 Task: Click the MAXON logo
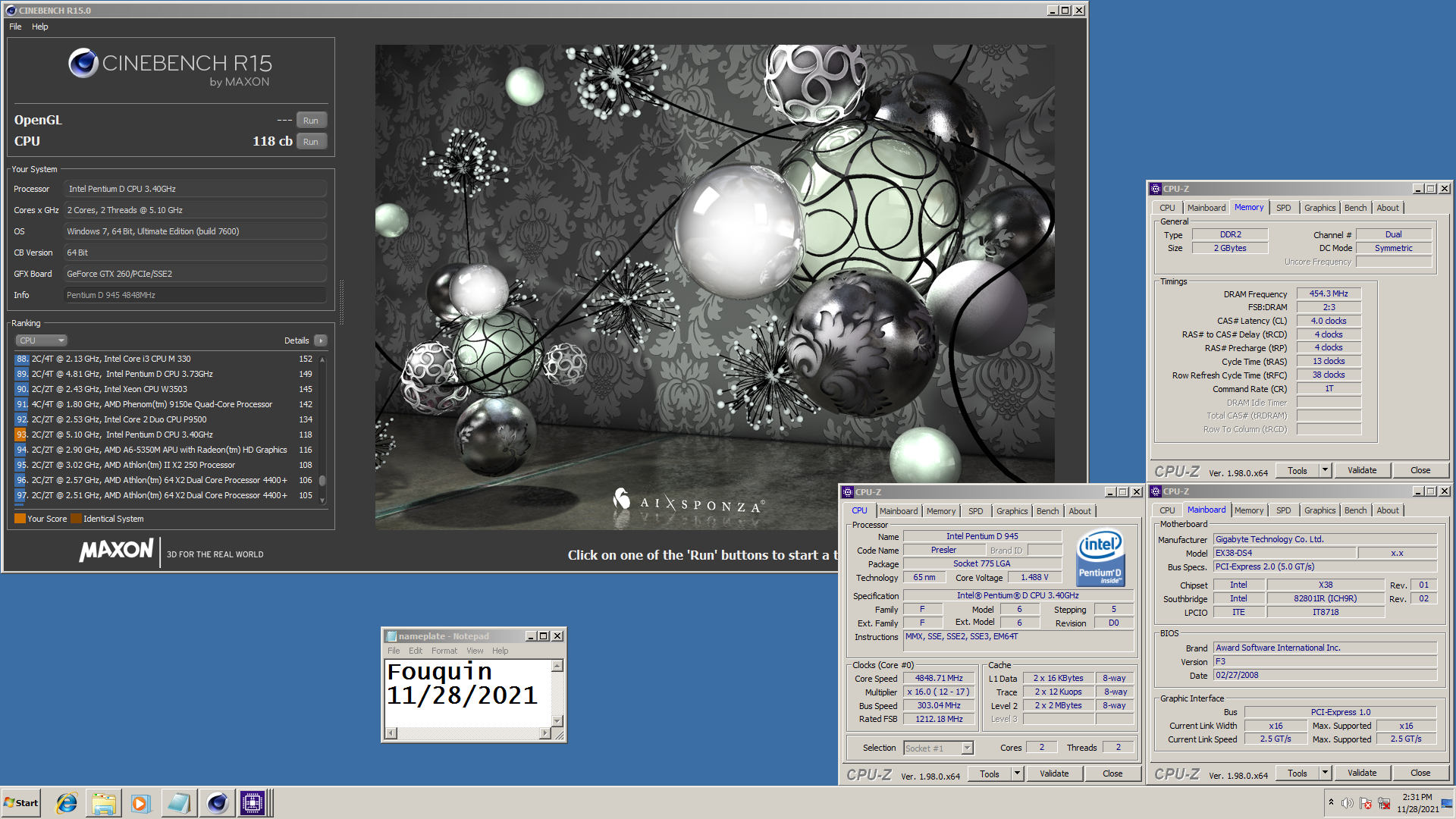[x=116, y=550]
